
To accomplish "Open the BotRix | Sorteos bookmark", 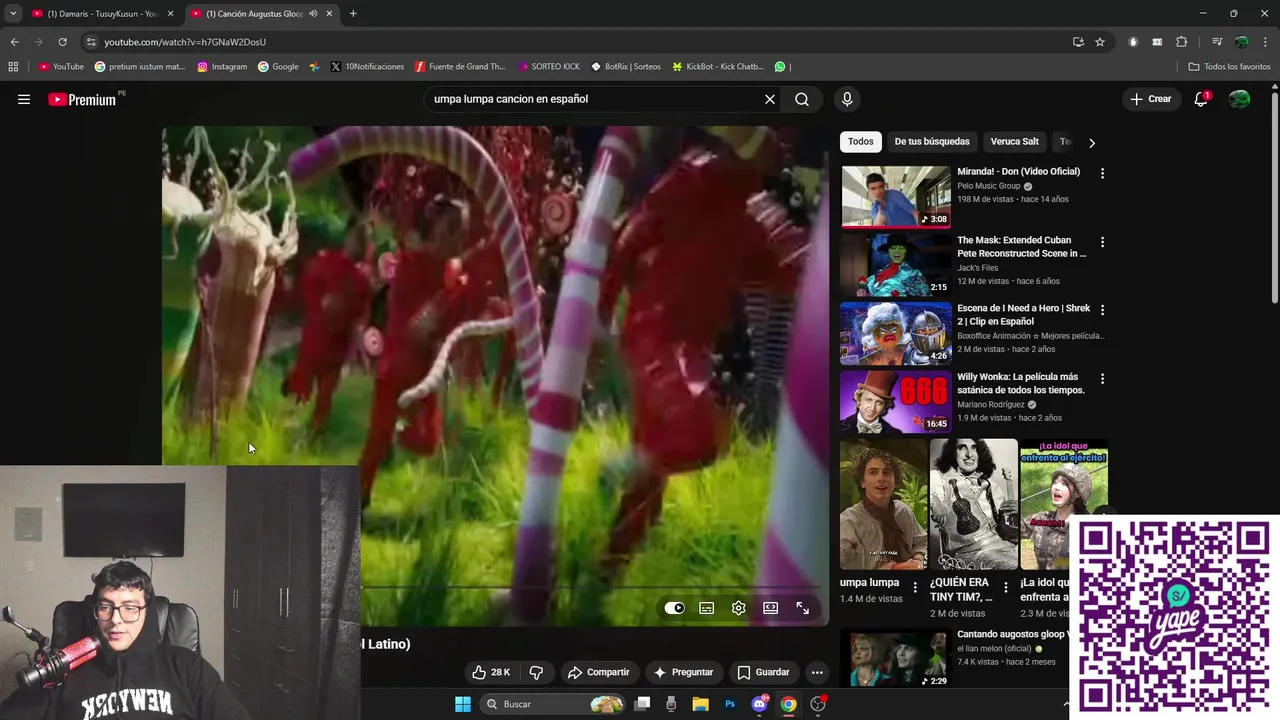I will pos(626,67).
